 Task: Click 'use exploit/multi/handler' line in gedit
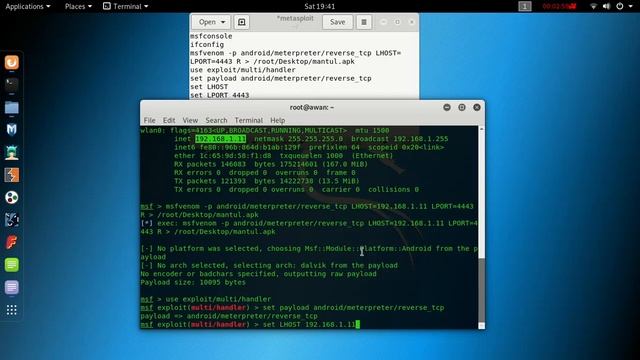[243, 70]
